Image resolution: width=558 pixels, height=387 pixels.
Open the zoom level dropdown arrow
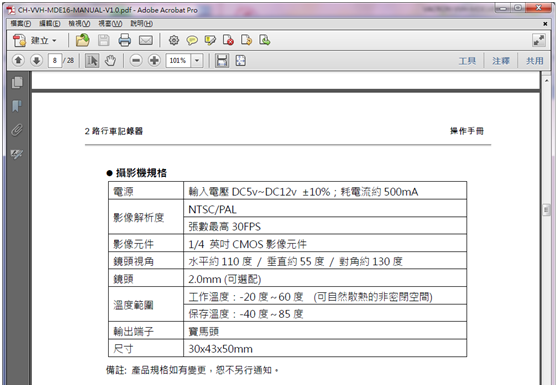197,61
